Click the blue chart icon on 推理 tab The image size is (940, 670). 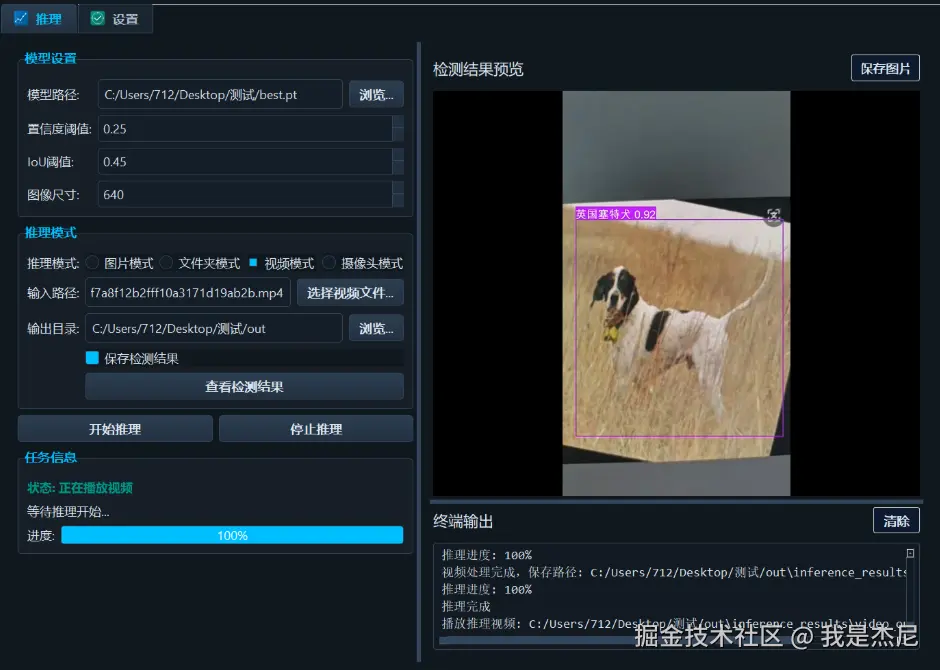pos(21,18)
